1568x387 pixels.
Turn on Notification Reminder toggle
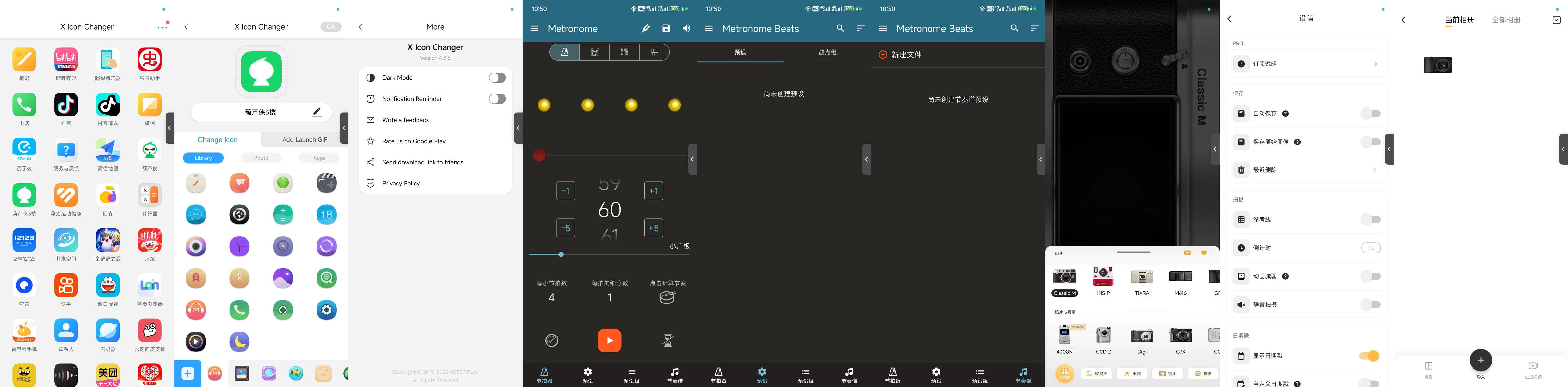click(497, 99)
